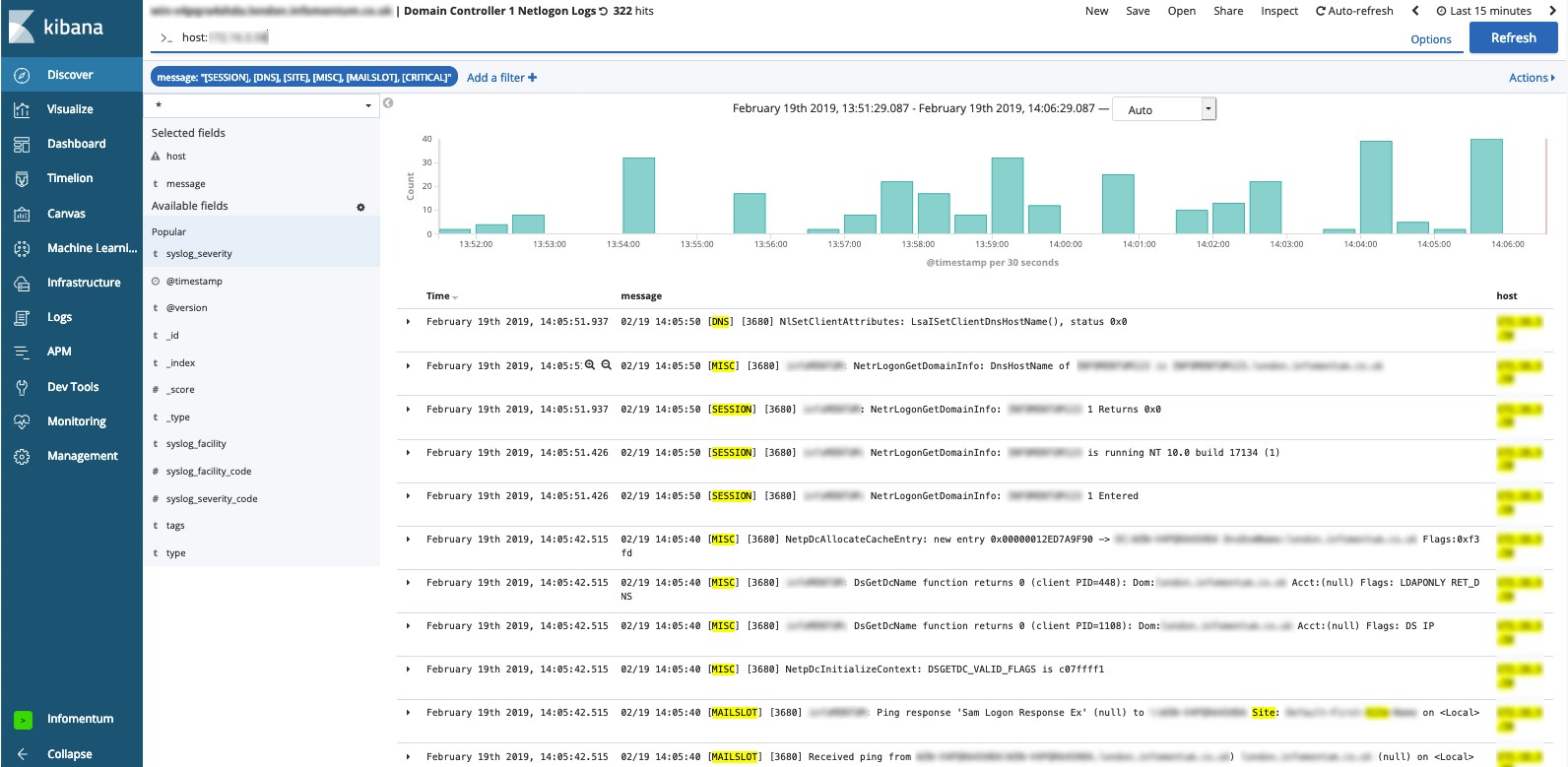Click Inspect in top menu

click(x=1279, y=11)
